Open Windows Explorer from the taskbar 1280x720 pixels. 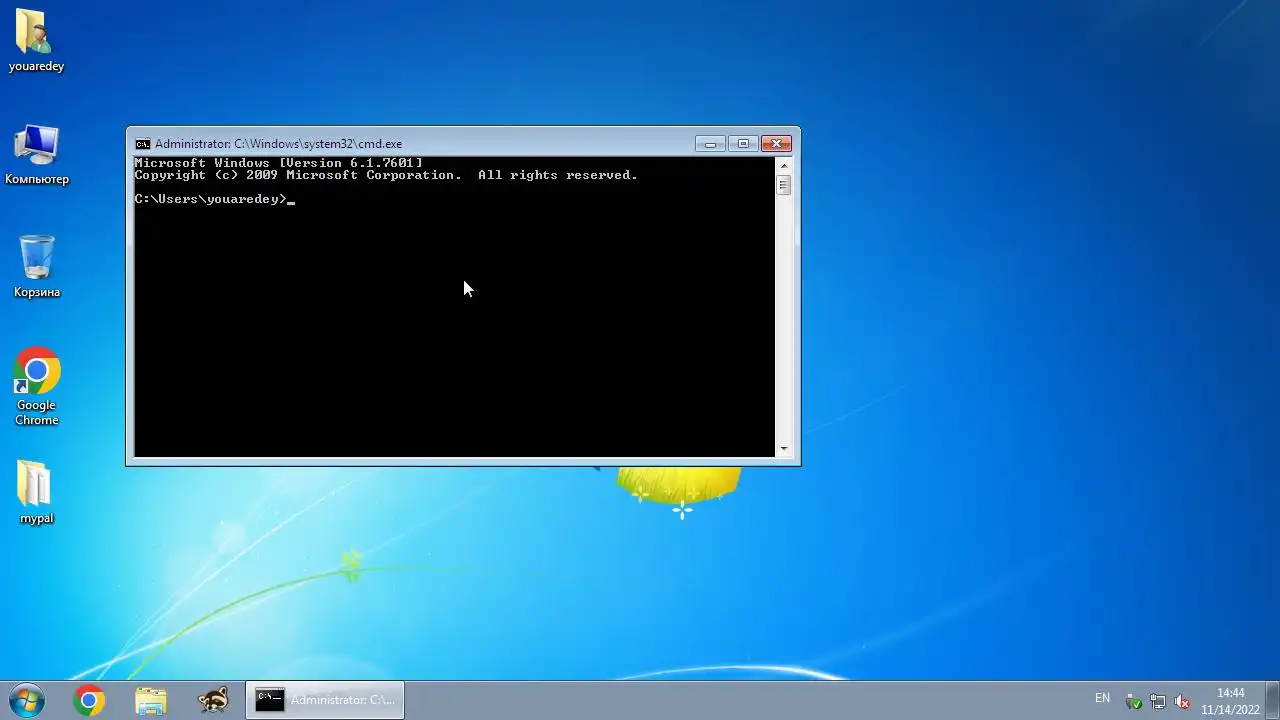tap(151, 701)
